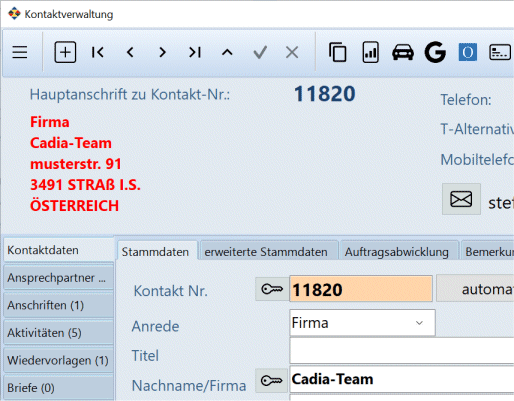
Task: Search contact on Google icon
Action: tap(435, 52)
